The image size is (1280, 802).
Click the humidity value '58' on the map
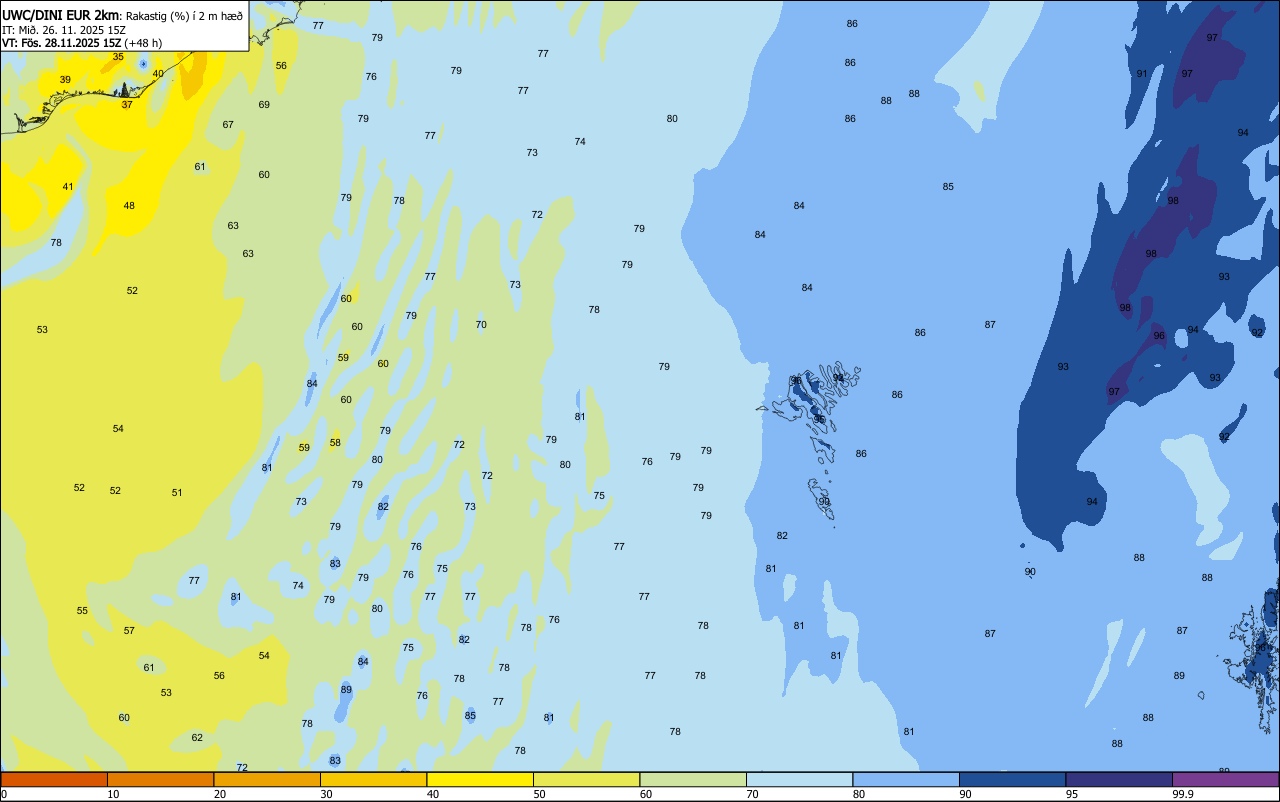pyautogui.click(x=335, y=443)
